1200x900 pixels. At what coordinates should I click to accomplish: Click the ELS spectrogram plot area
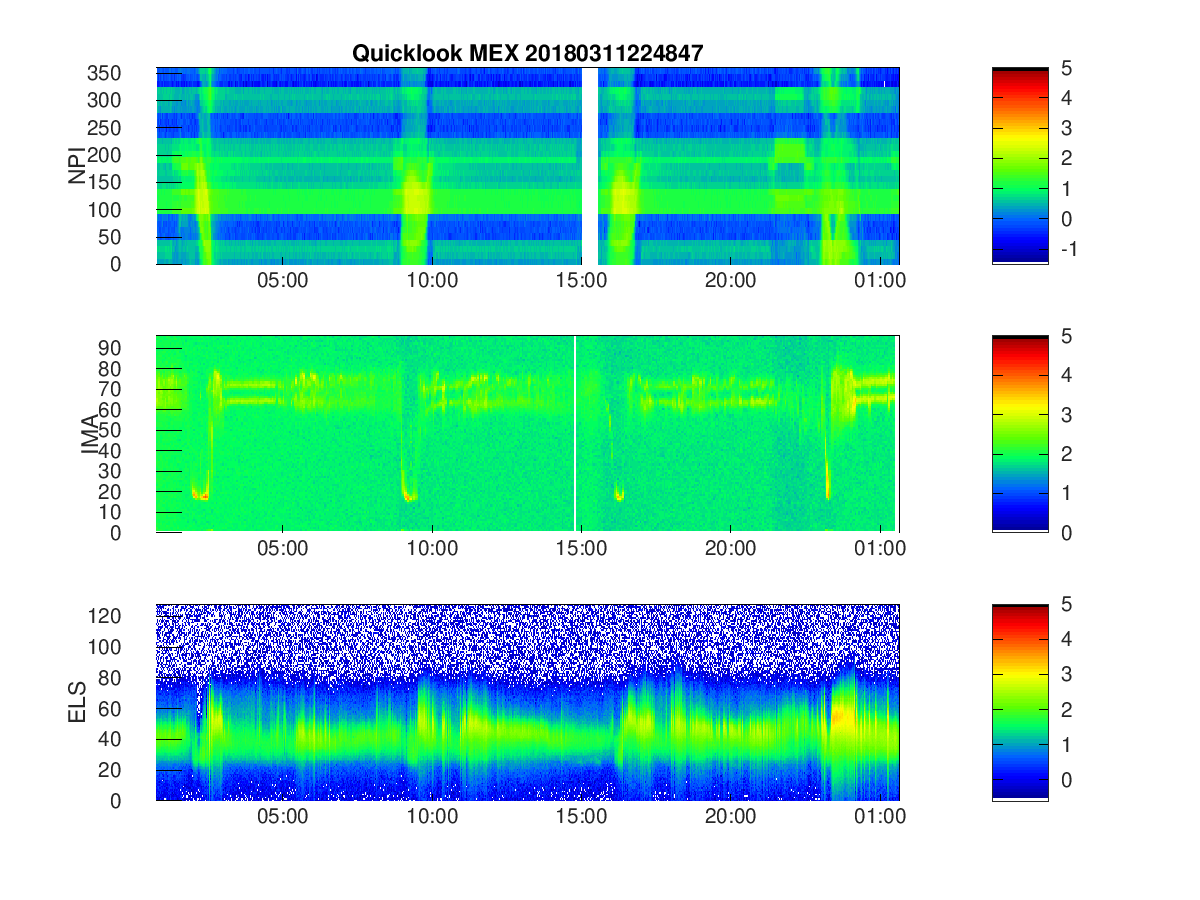[528, 702]
